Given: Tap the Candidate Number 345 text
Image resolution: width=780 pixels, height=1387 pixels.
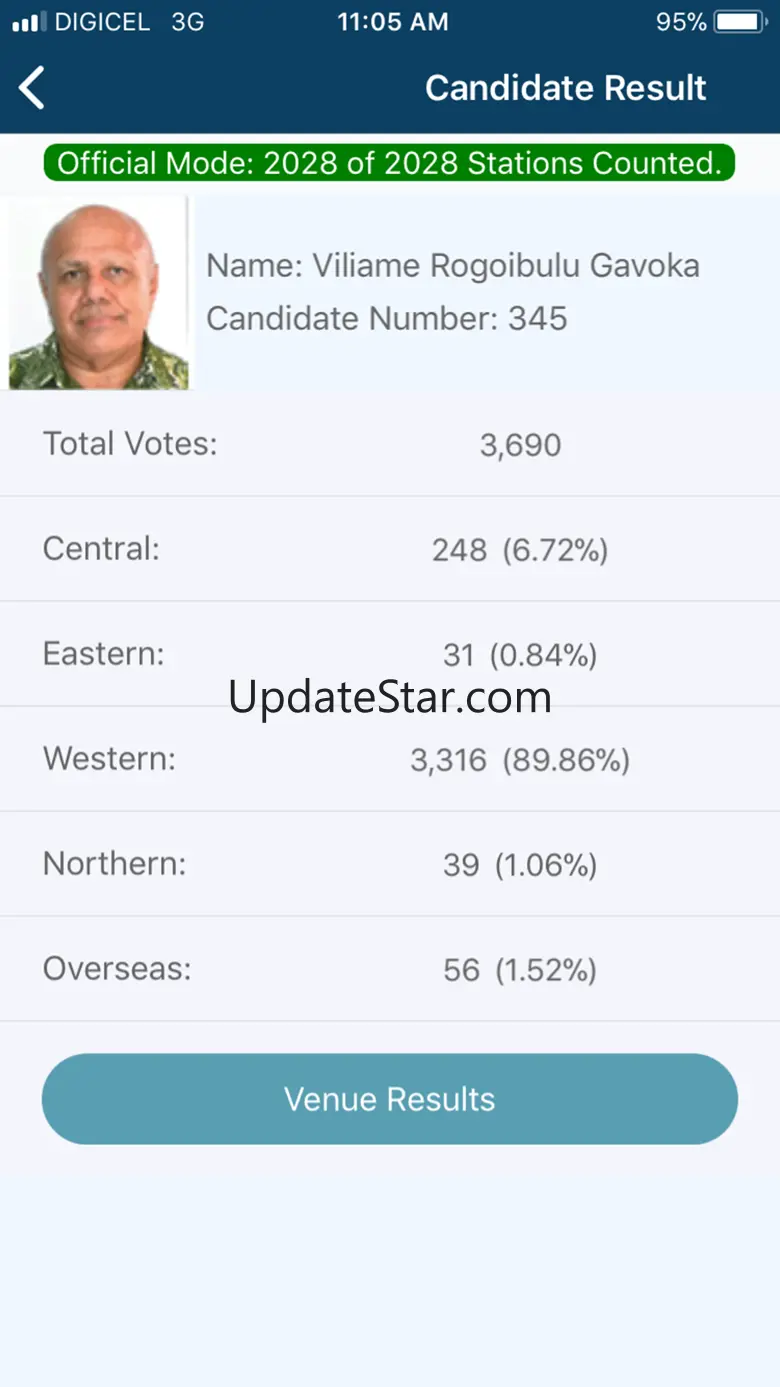Looking at the screenshot, I should (387, 318).
